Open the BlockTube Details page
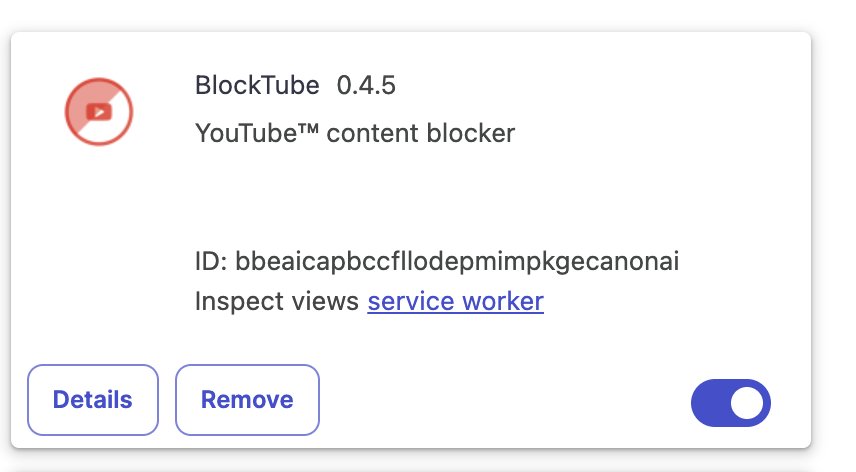 click(93, 400)
